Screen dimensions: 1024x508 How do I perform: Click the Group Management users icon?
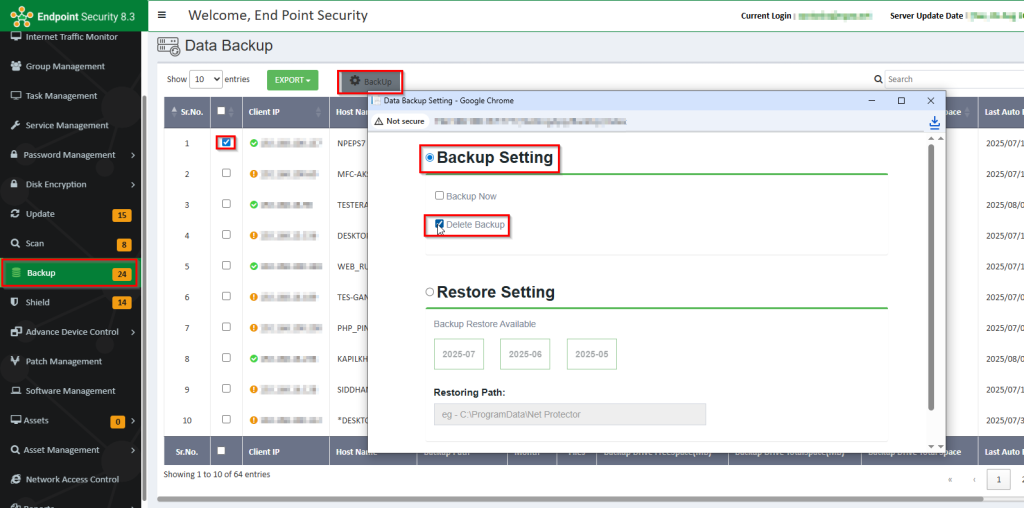point(16,66)
